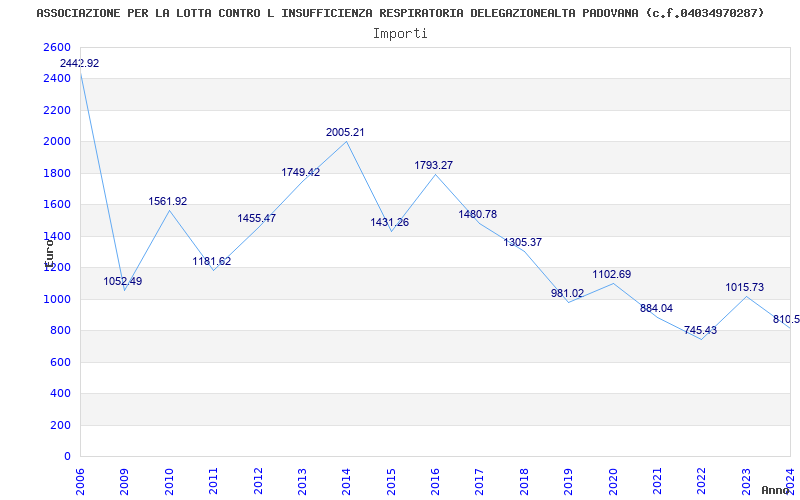The height and width of the screenshot is (500, 800).
Task: Click the 2006 x-axis year label
Action: click(80, 481)
